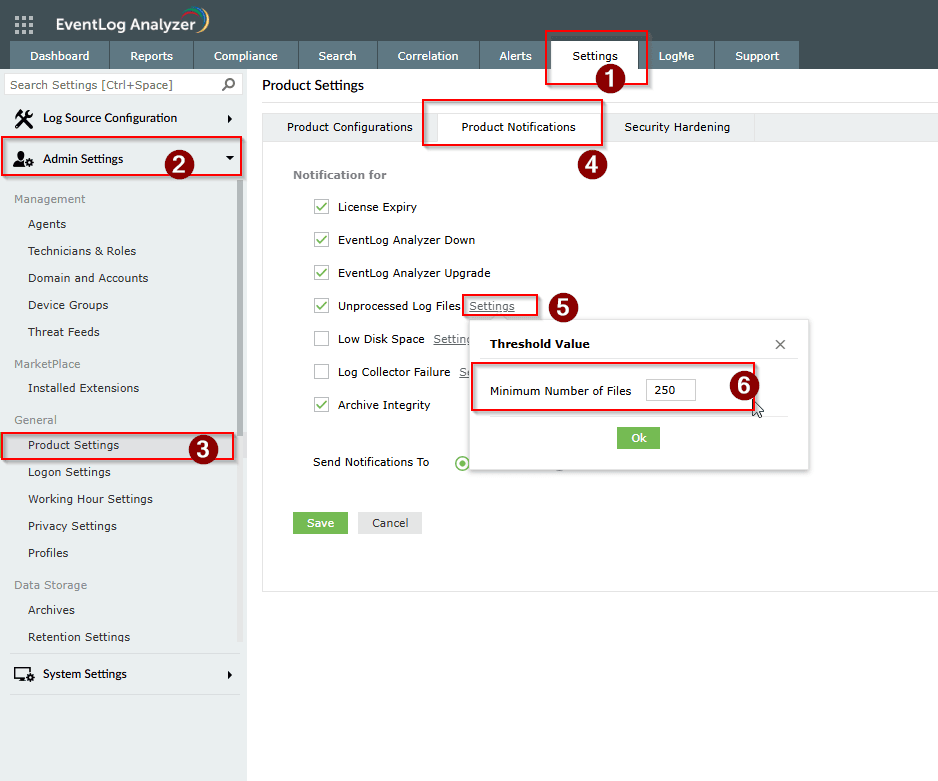Open the LogMe tab
This screenshot has width=938, height=781.
tap(676, 56)
